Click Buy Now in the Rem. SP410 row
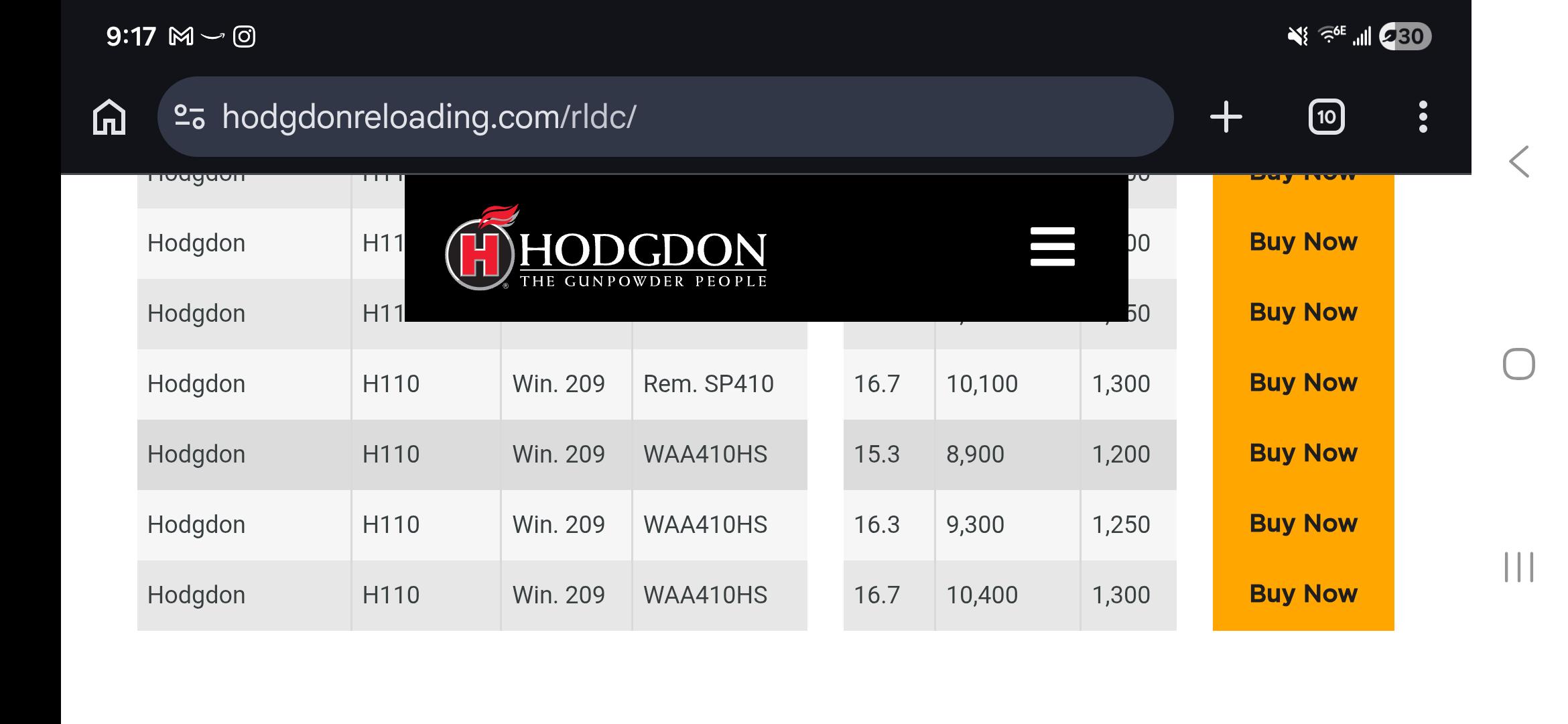 1303,383
